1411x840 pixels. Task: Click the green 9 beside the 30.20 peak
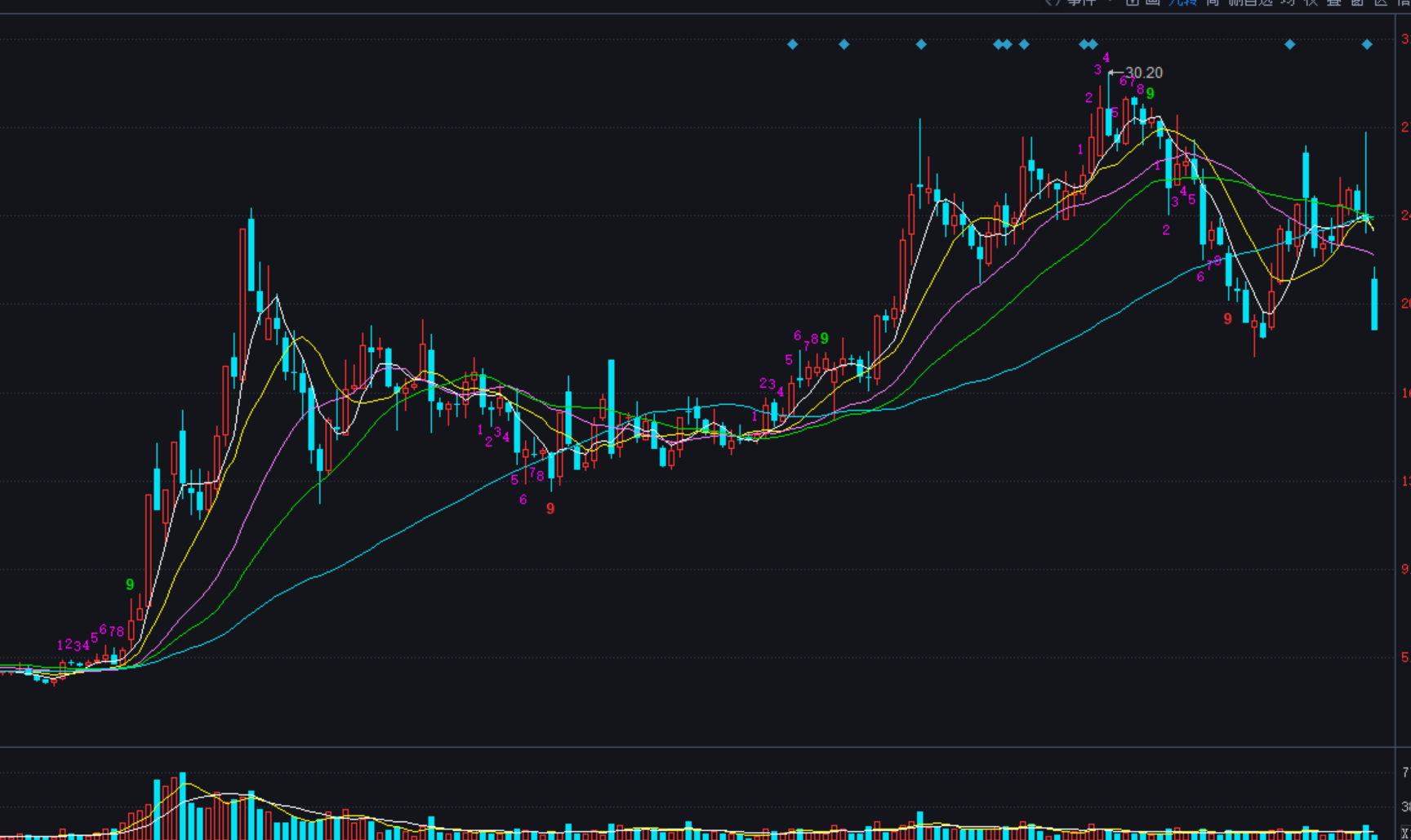click(1151, 94)
